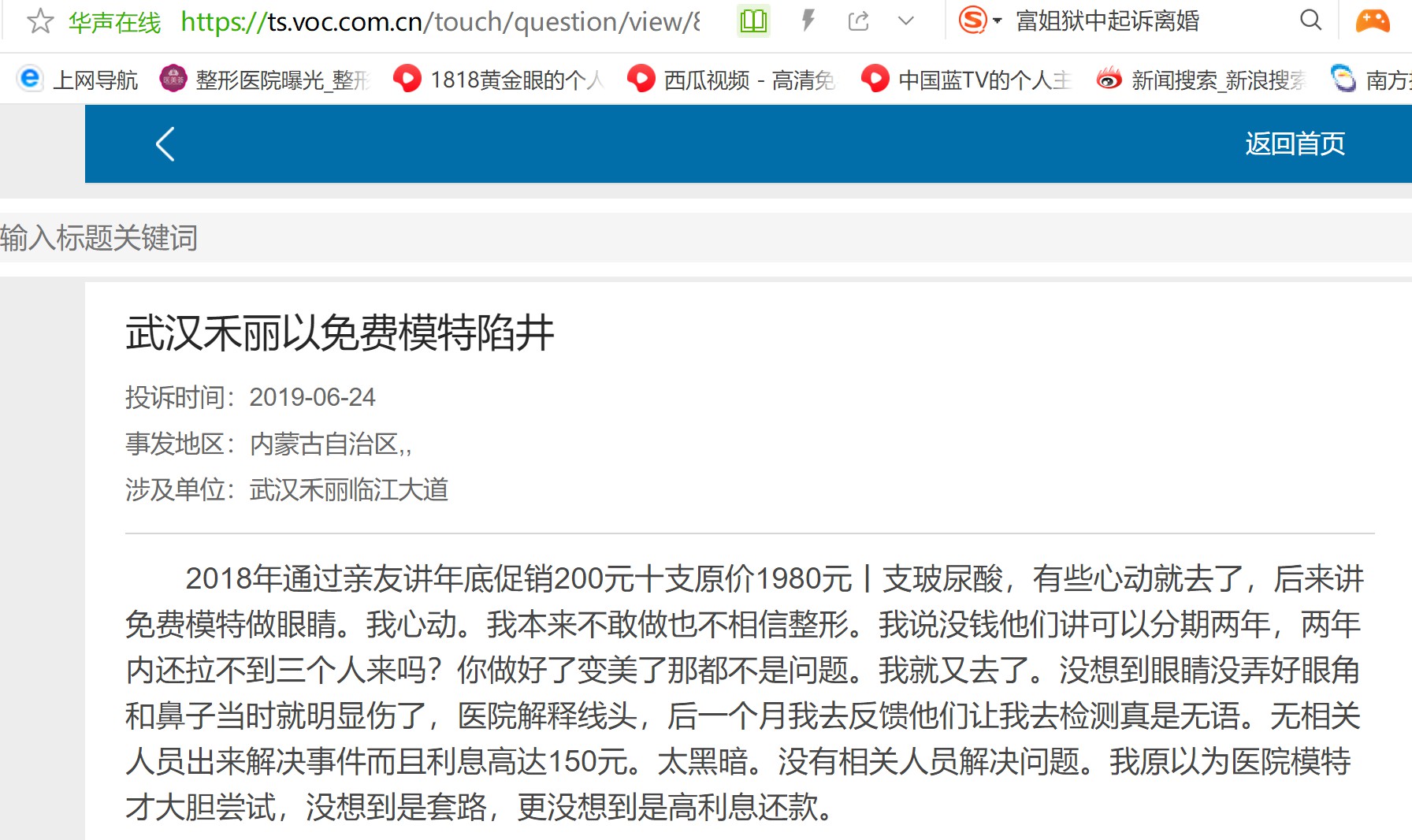Screen dimensions: 1412x840
Task: Open 中国蓝TV的个人主 bookmark
Action: (x=967, y=80)
